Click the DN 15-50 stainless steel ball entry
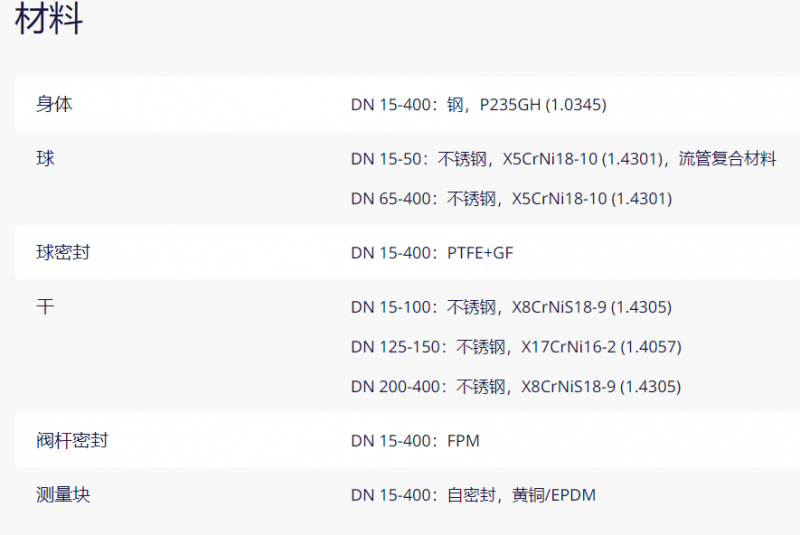Screen dimensions: 800x535 tap(564, 159)
